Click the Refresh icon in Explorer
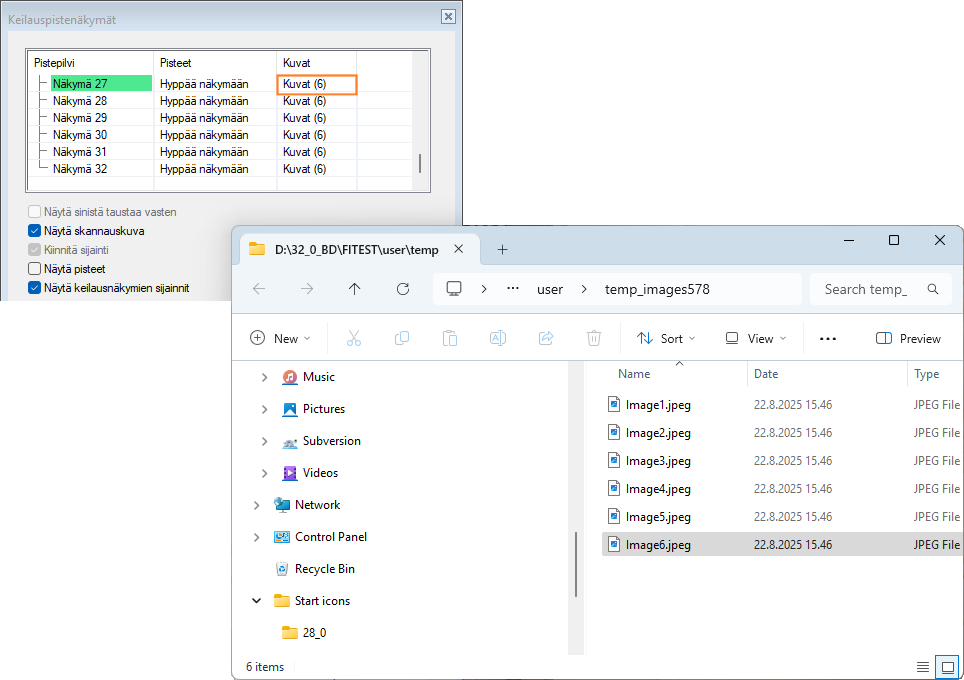This screenshot has height=680, width=964. coord(403,289)
